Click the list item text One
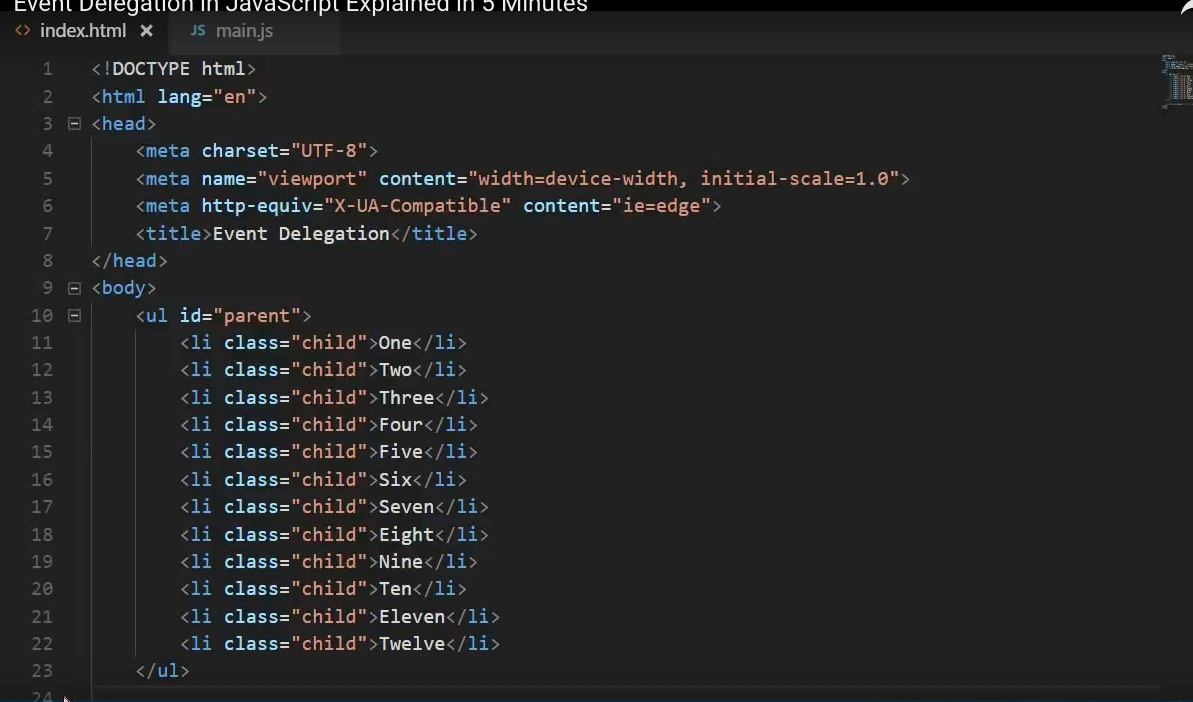 coord(395,343)
